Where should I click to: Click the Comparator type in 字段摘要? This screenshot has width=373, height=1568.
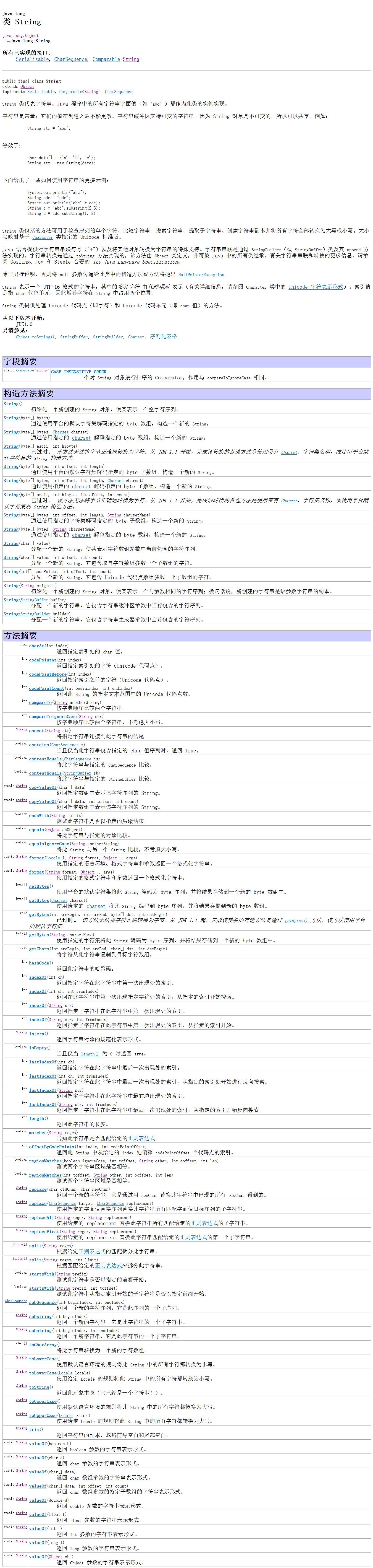(26, 370)
